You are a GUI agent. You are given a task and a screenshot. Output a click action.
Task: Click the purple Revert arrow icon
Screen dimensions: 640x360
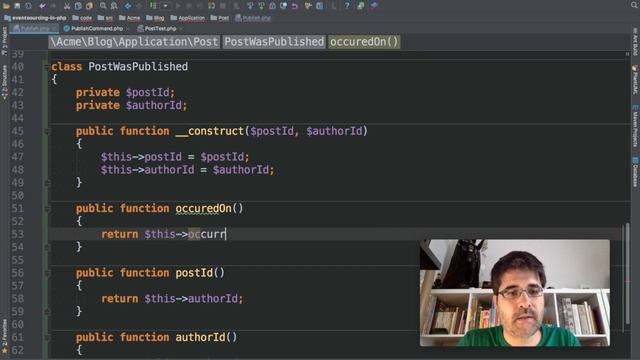click(x=295, y=6)
